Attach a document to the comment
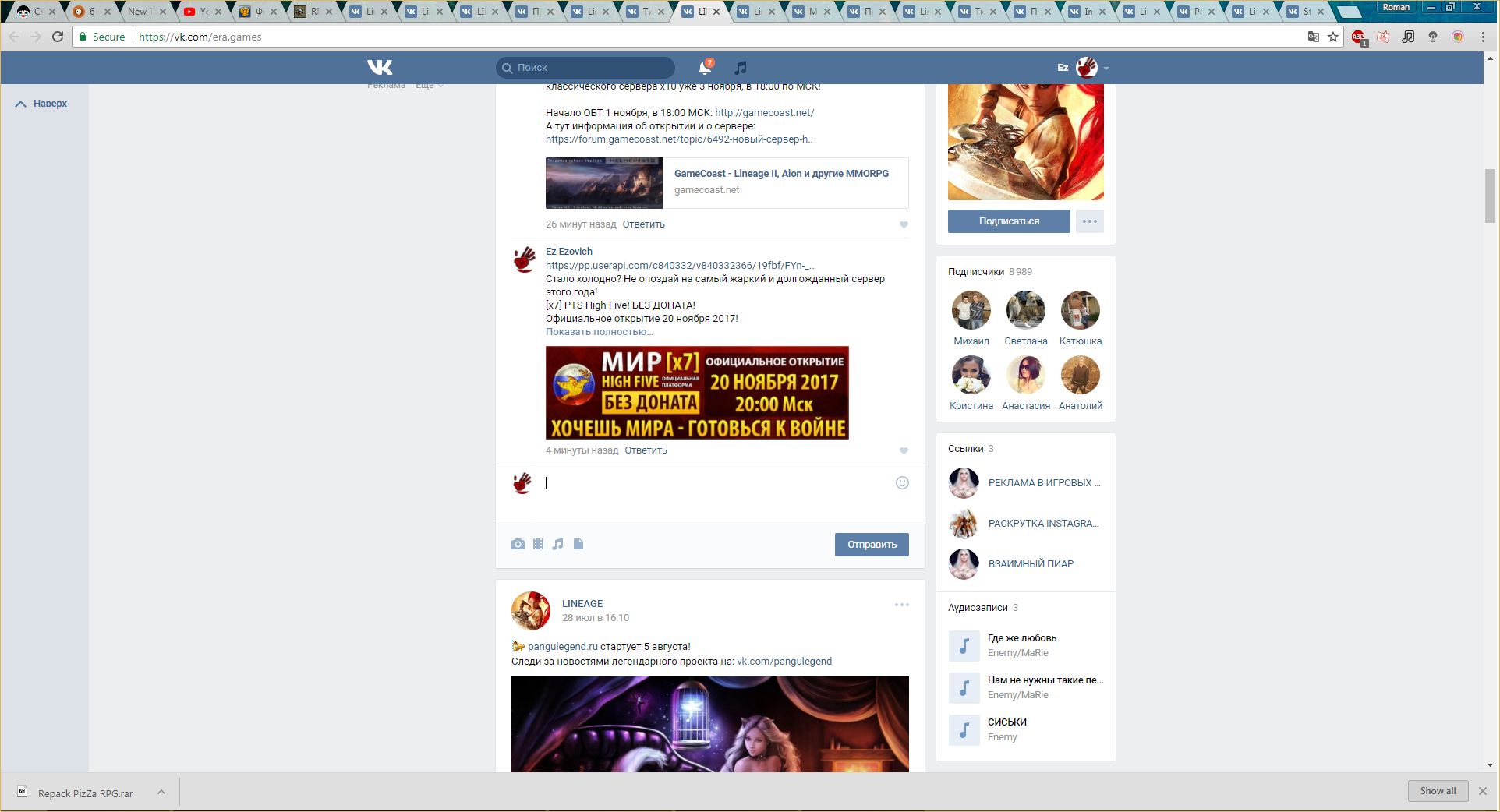 [x=578, y=544]
